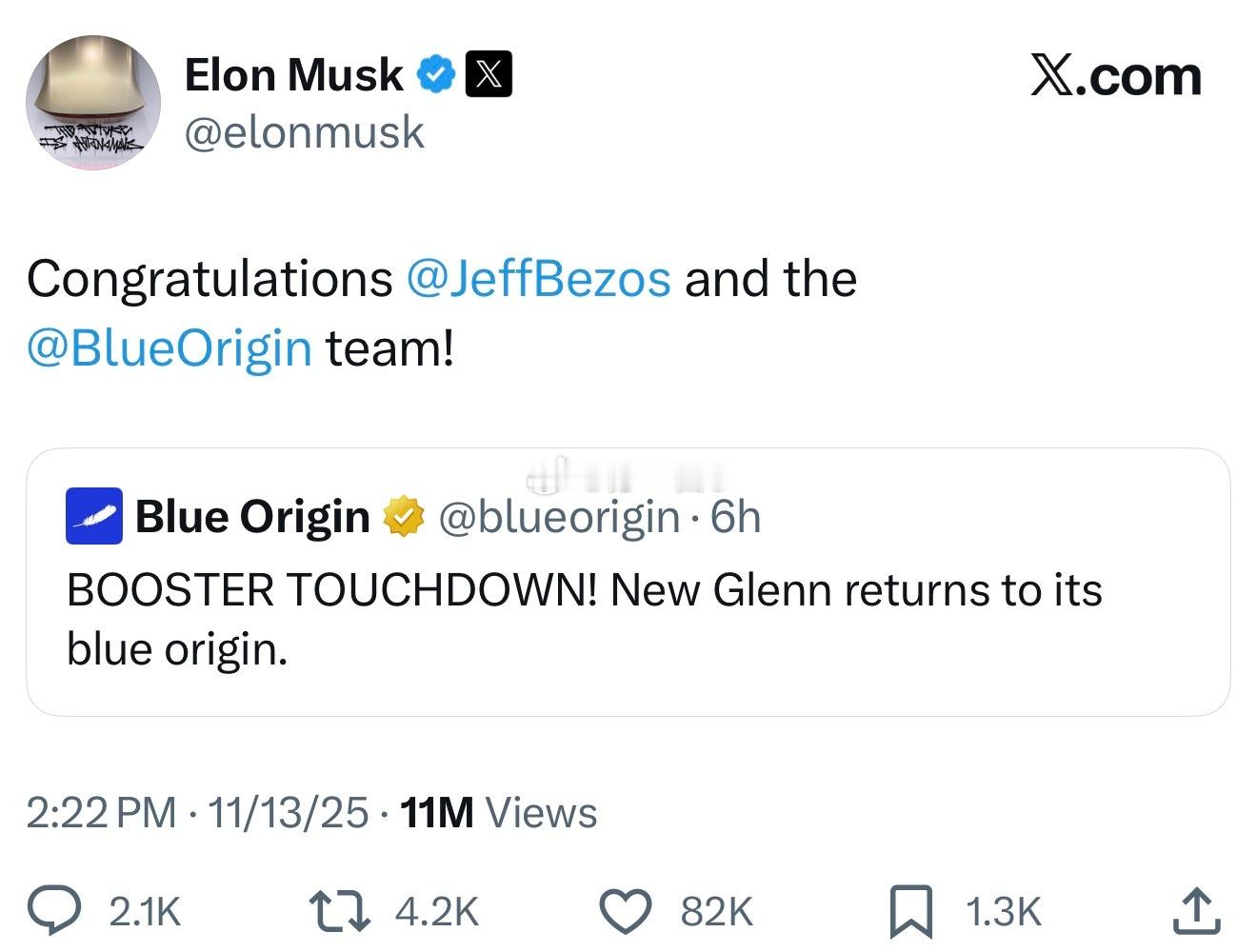The image size is (1257, 952).
Task: Click Elon Musk's blue verified badge
Action: 436,75
